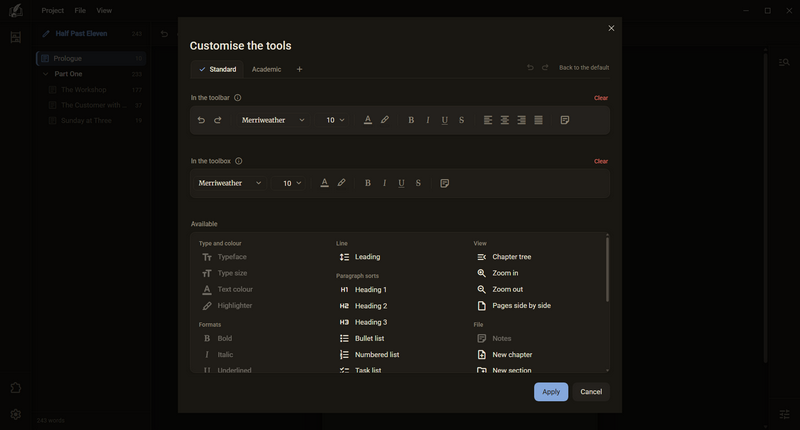Open Merriweather typeface dropdown in toolbar row
Viewport: 800px width, 430px height.
tap(273, 120)
